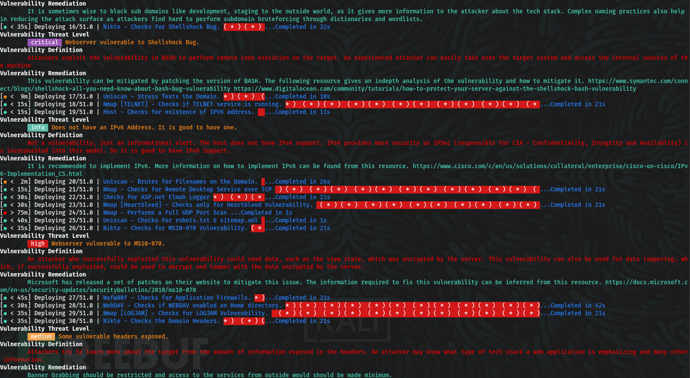The image size is (690, 378).
Task: Click 'Deploying 24/51.0' progress label
Action: (64, 212)
